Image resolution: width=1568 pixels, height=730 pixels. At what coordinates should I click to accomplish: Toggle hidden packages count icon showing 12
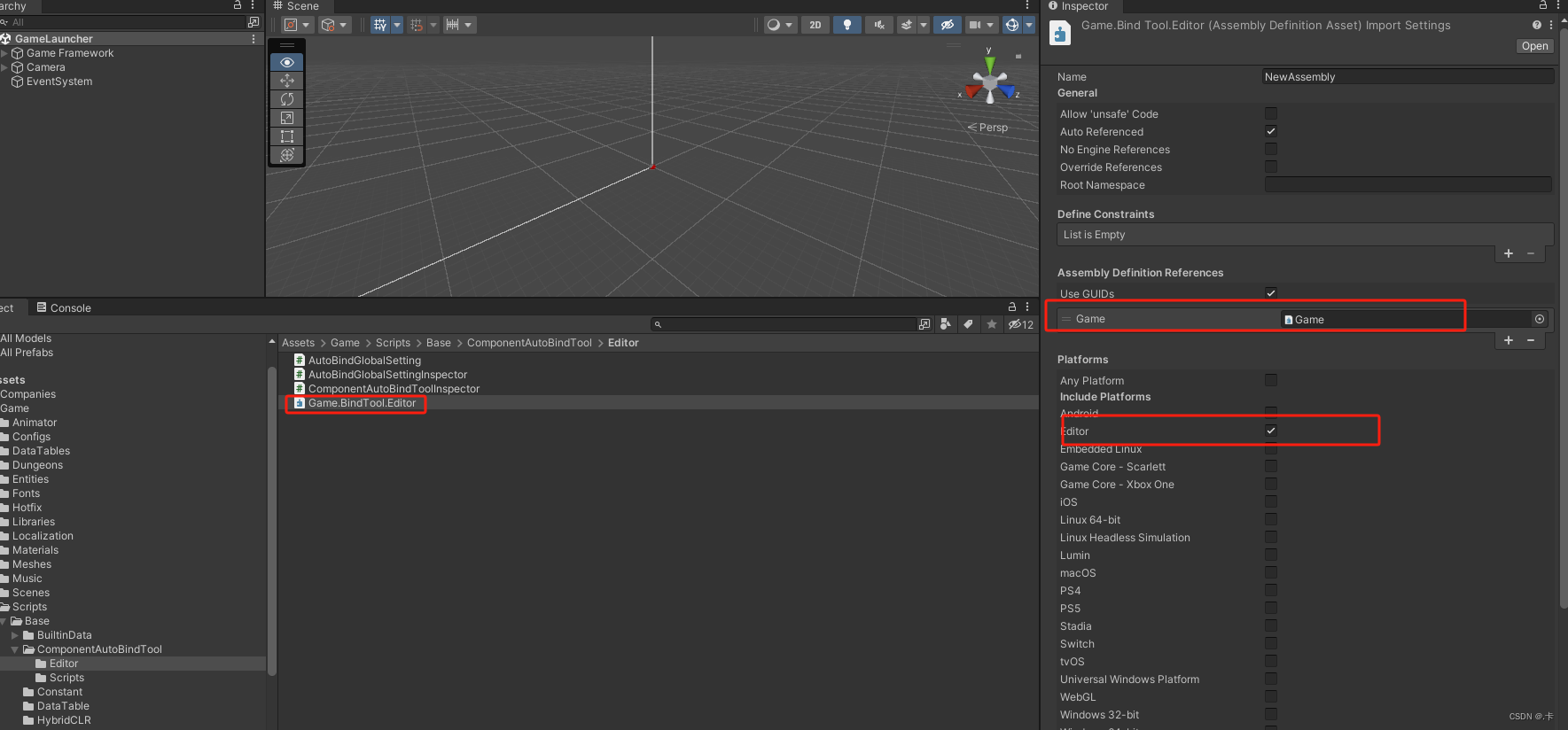coord(1021,324)
